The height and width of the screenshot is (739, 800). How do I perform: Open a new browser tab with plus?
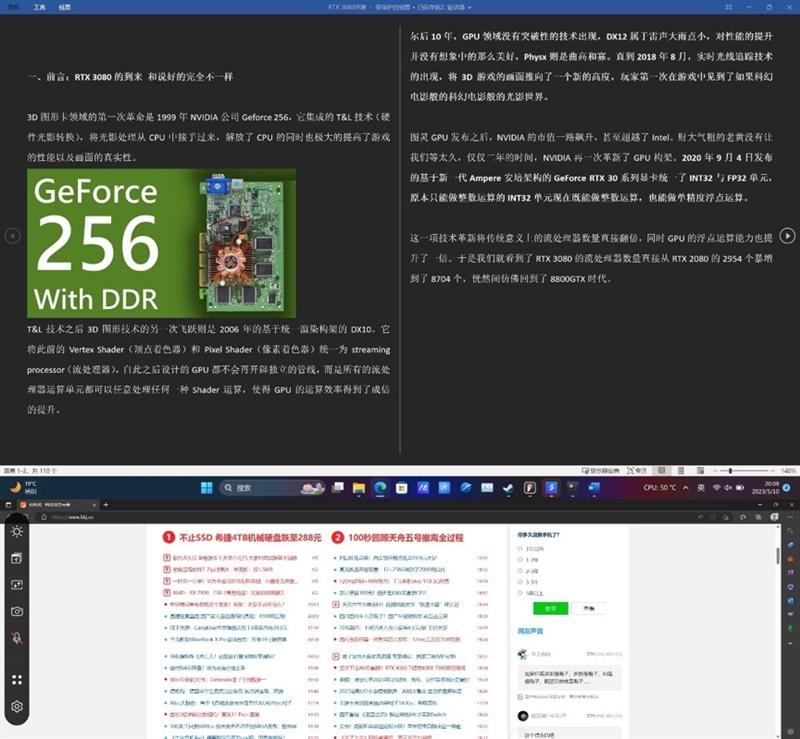click(x=106, y=505)
